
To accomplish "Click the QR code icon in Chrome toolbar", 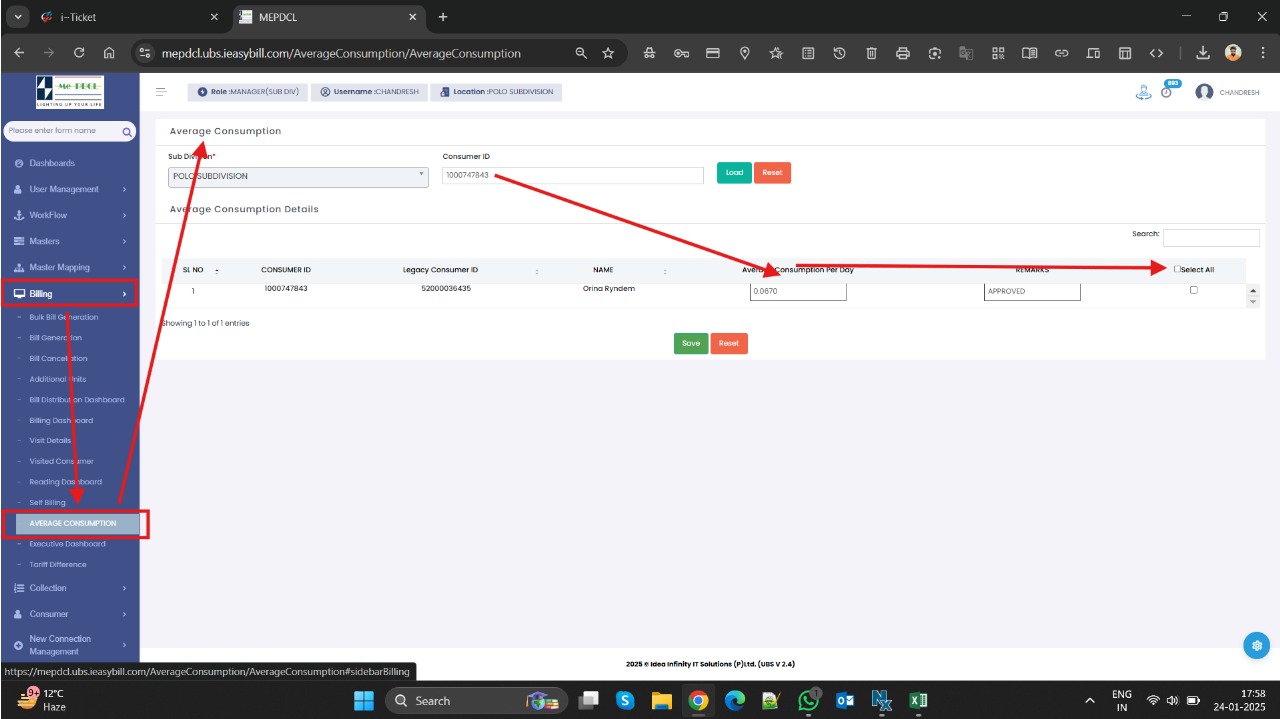I will click(998, 53).
